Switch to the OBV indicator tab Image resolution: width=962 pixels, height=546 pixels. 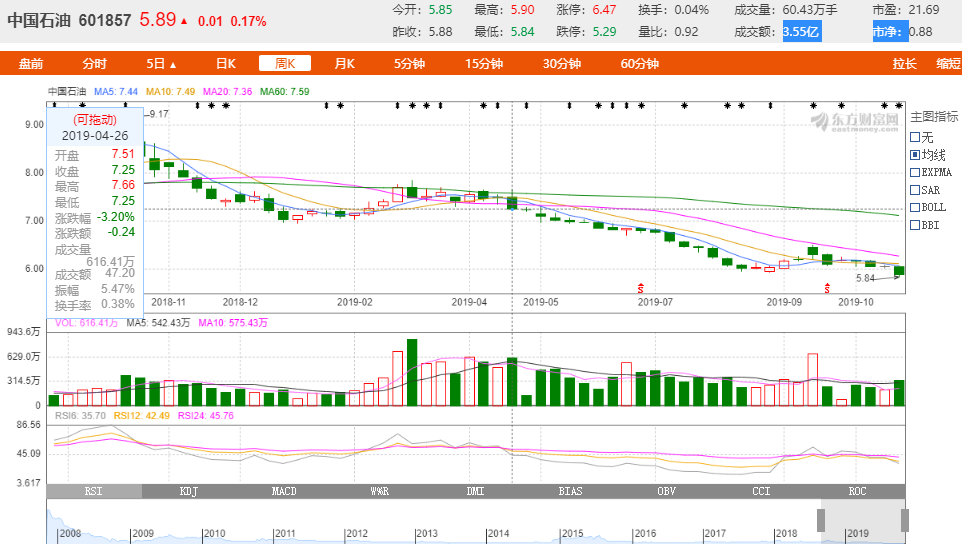(666, 491)
